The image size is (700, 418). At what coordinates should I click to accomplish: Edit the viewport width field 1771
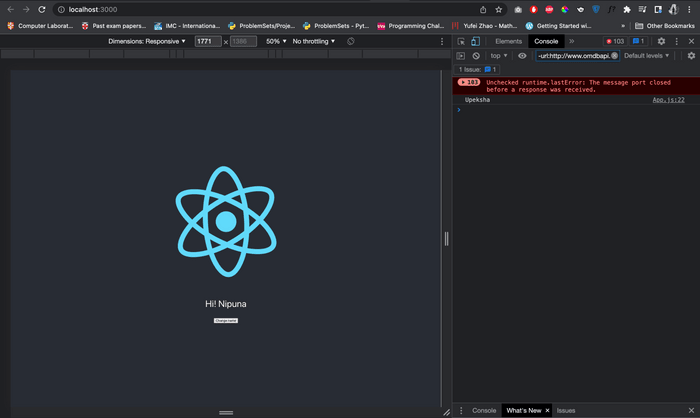(x=208, y=41)
